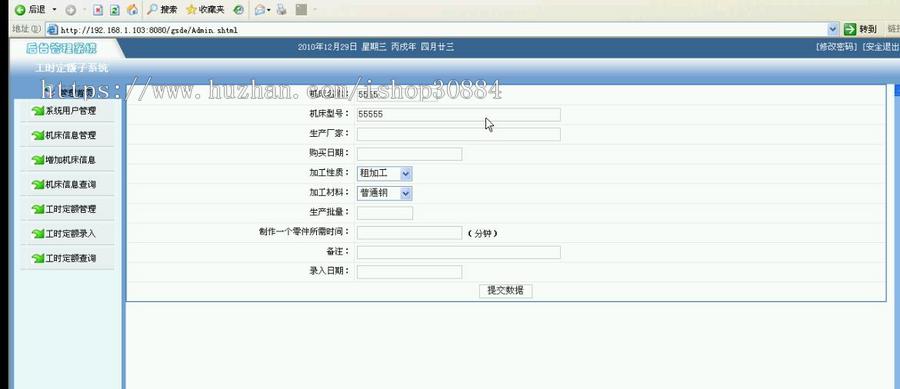Click green arrow icon beside 系统用户管理
This screenshot has width=900, height=389.
coord(38,111)
